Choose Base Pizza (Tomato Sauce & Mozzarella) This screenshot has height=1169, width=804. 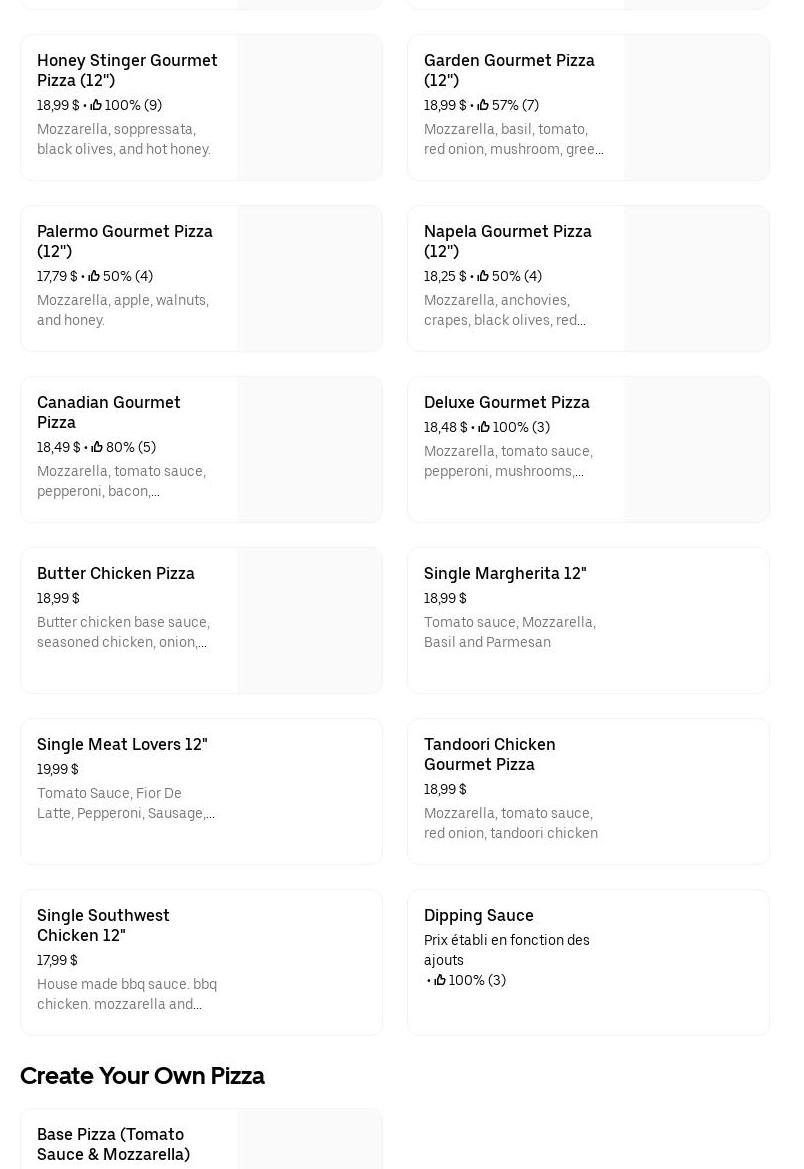tap(113, 1144)
